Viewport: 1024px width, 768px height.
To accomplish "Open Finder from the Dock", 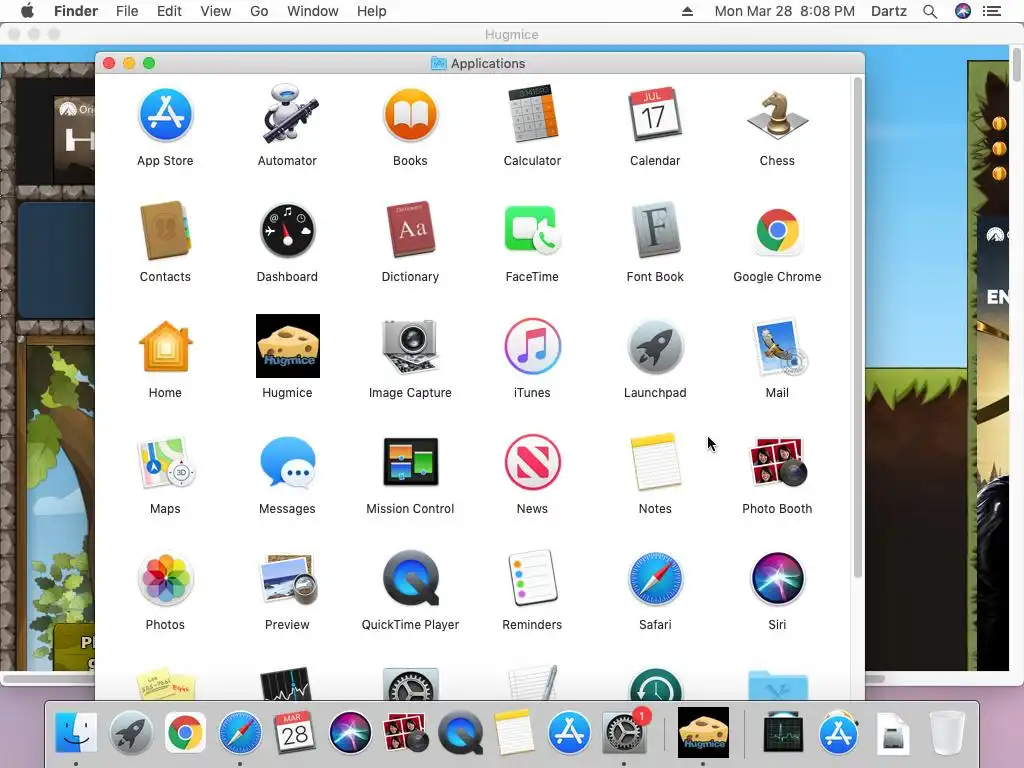I will point(76,733).
